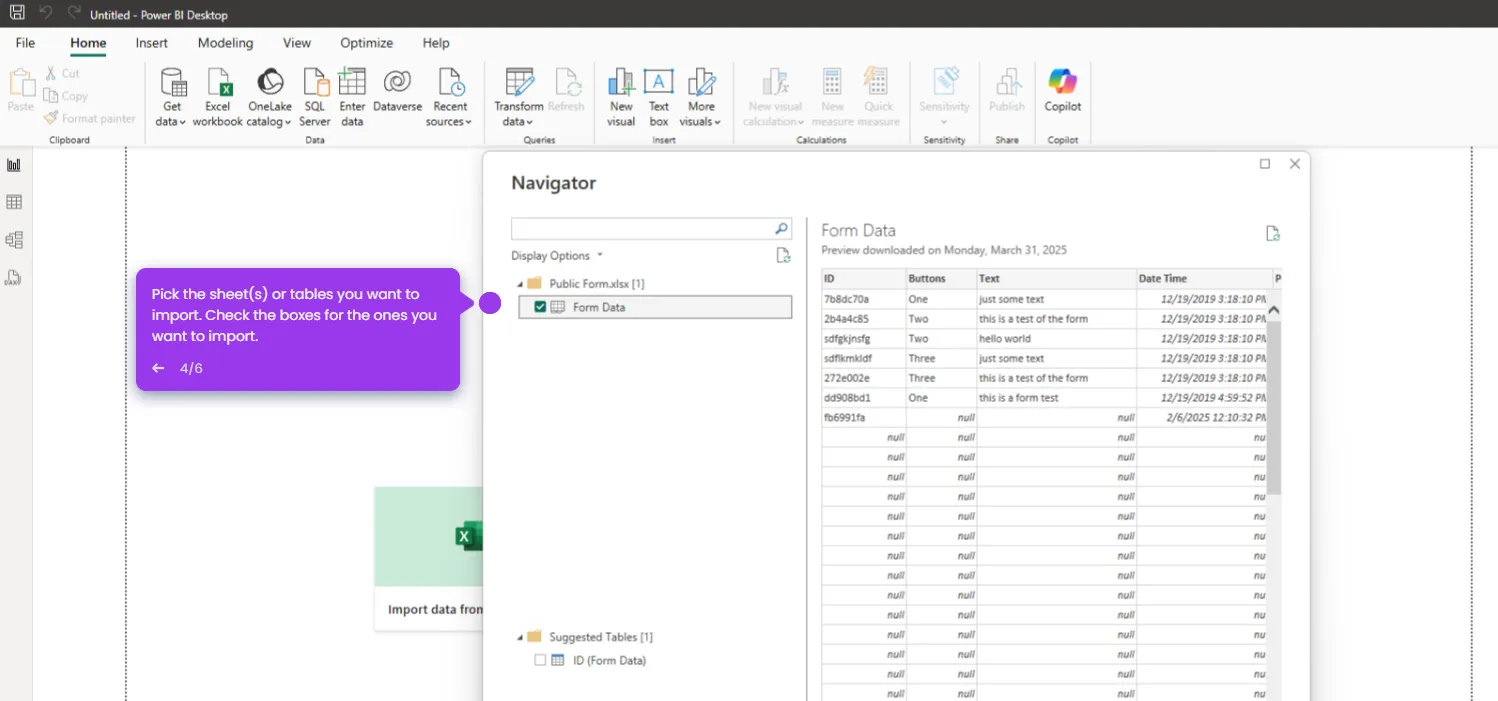The image size is (1498, 701).
Task: Click the cell with ID 7b8dc70a
Action: pyautogui.click(x=864, y=299)
